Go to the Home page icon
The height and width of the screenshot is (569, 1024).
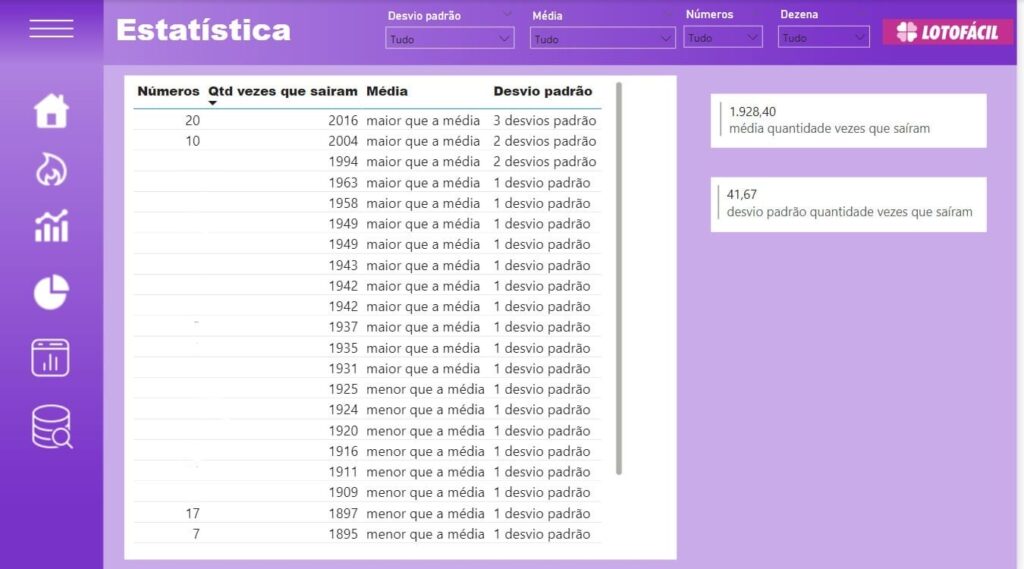51,111
